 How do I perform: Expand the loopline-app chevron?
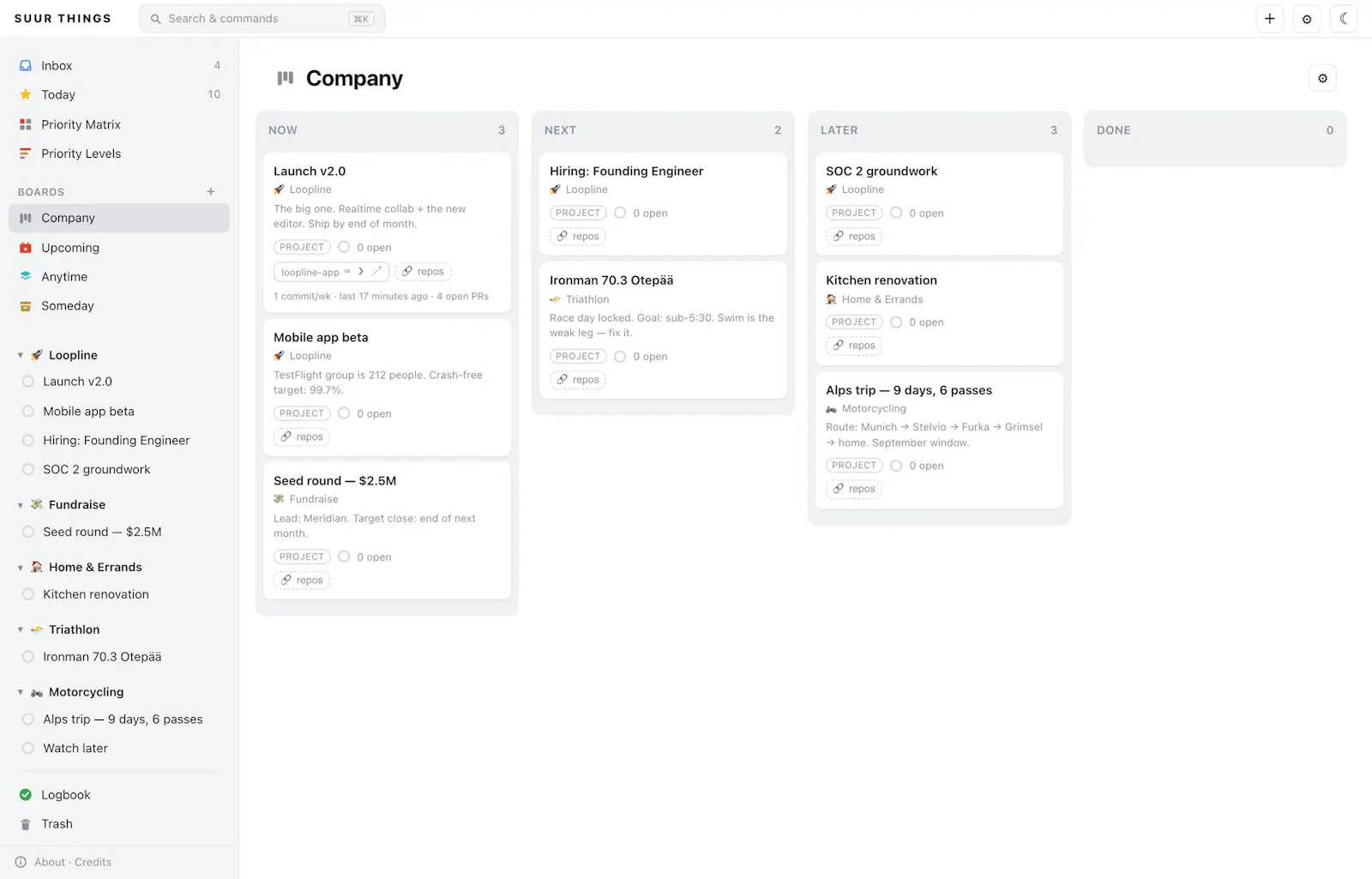click(361, 271)
